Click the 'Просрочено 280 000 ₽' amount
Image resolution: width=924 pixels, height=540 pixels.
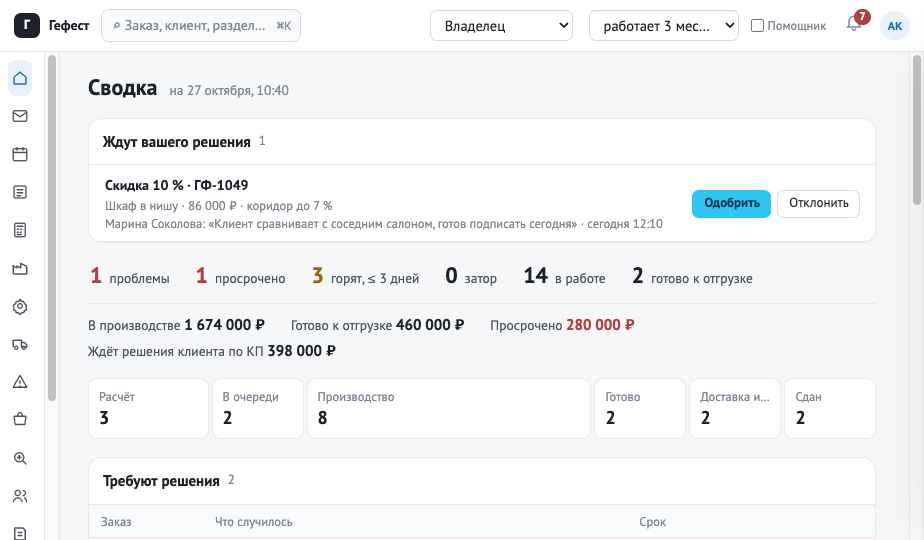tap(562, 325)
